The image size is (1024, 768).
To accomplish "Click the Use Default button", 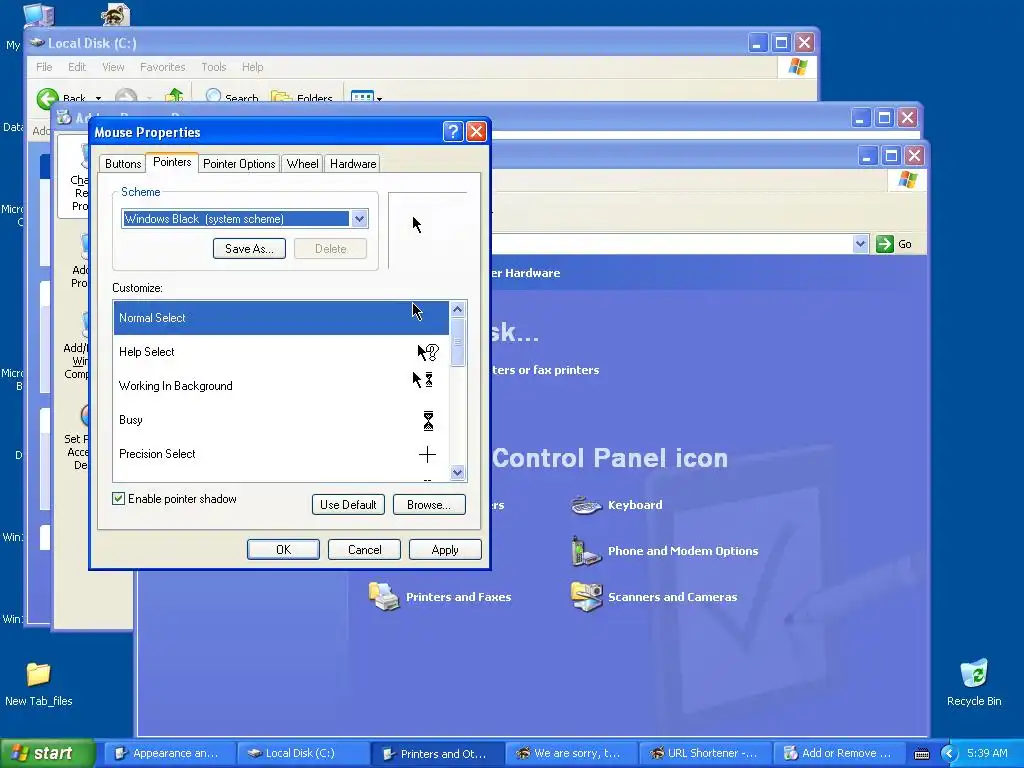I will coord(348,505).
